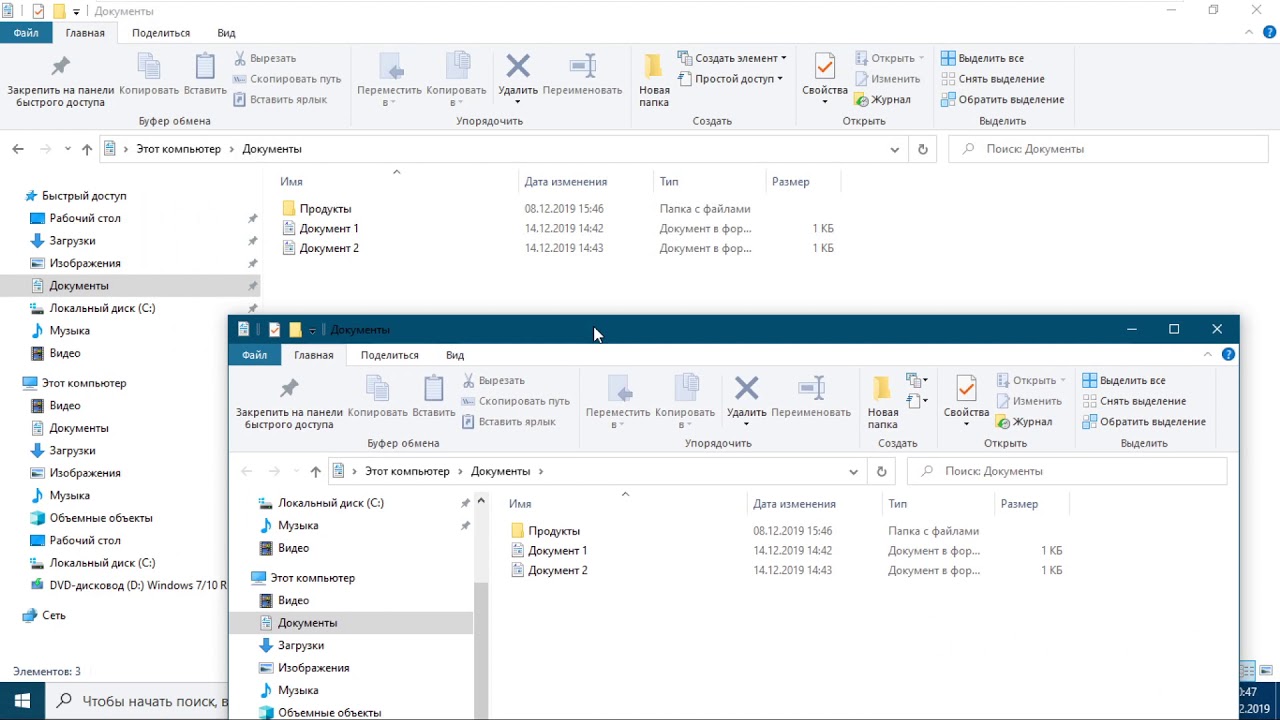Image resolution: width=1280 pixels, height=720 pixels.
Task: Select Продукты folder in background window
Action: pos(325,209)
